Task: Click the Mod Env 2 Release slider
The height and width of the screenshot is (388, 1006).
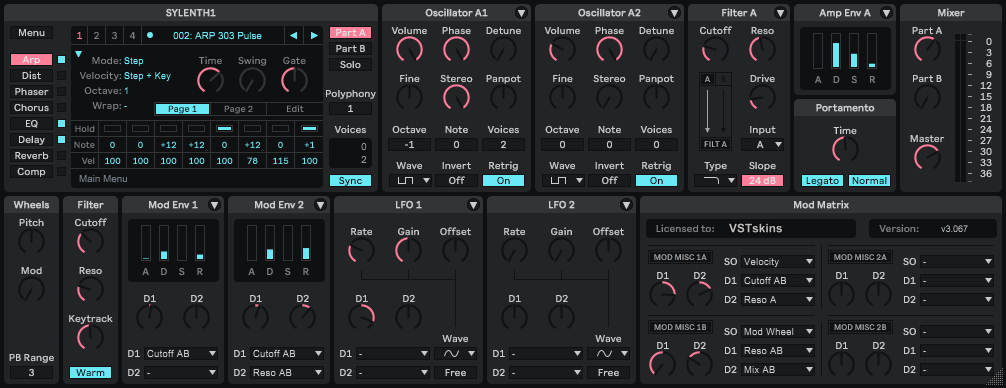Action: (305, 242)
